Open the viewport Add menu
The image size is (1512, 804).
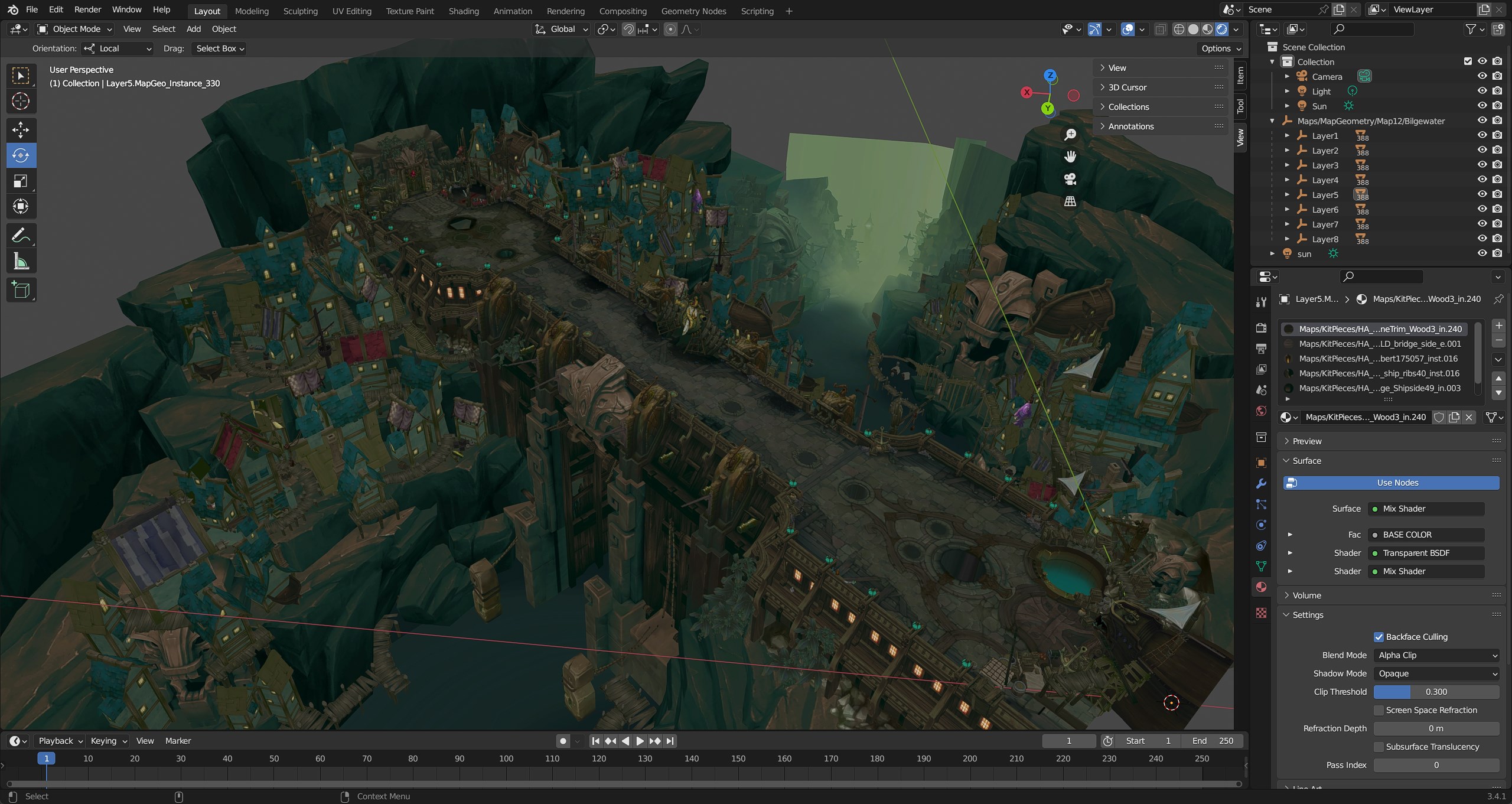[194, 29]
